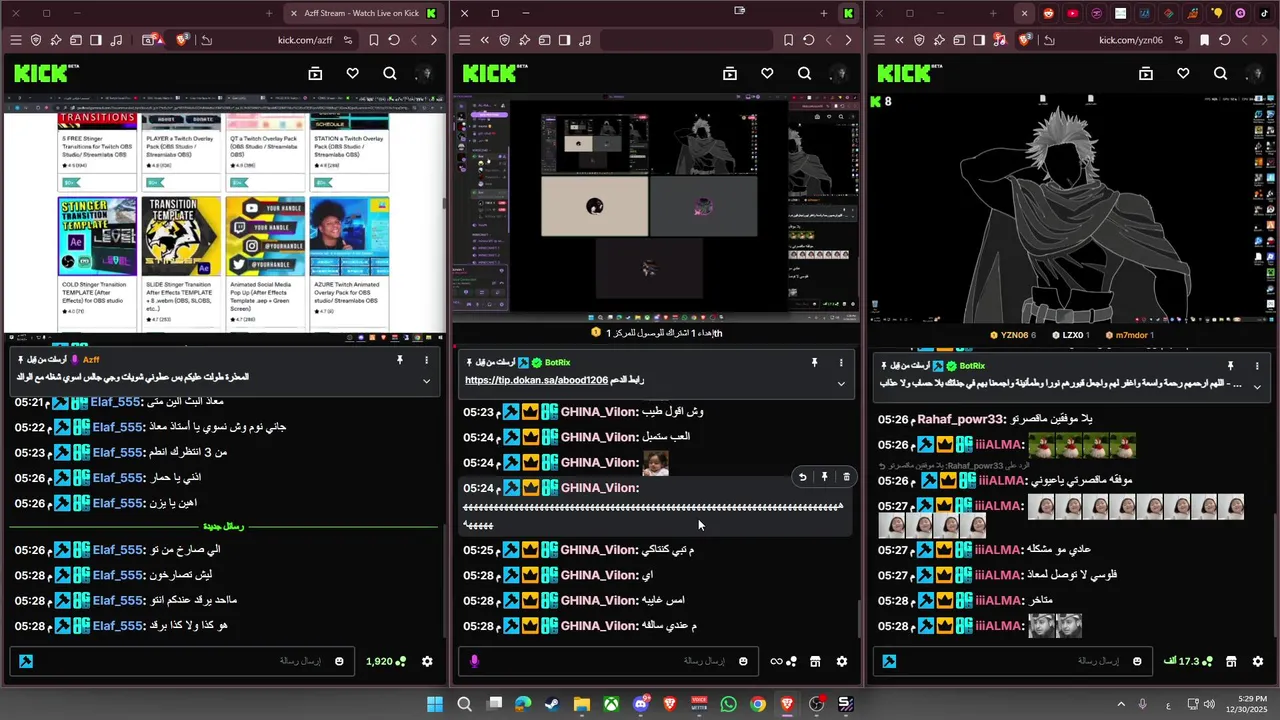This screenshot has width=1280, height=720.
Task: Open the shop icon below the yzn06 chat
Action: 1231,661
